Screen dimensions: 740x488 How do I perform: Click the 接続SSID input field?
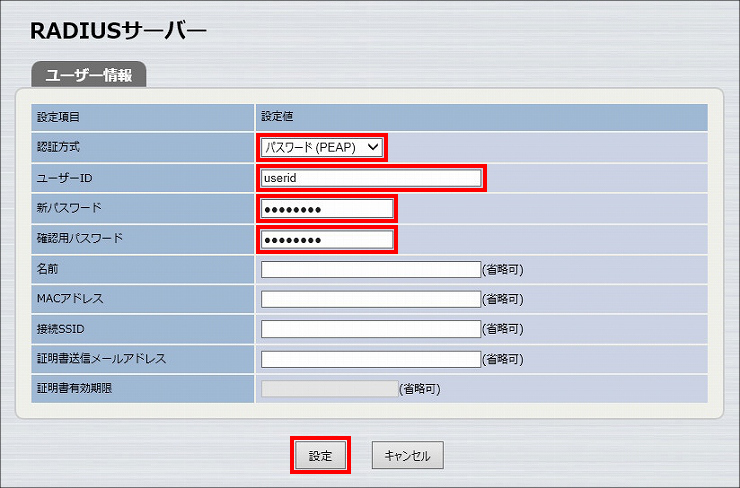tap(371, 329)
